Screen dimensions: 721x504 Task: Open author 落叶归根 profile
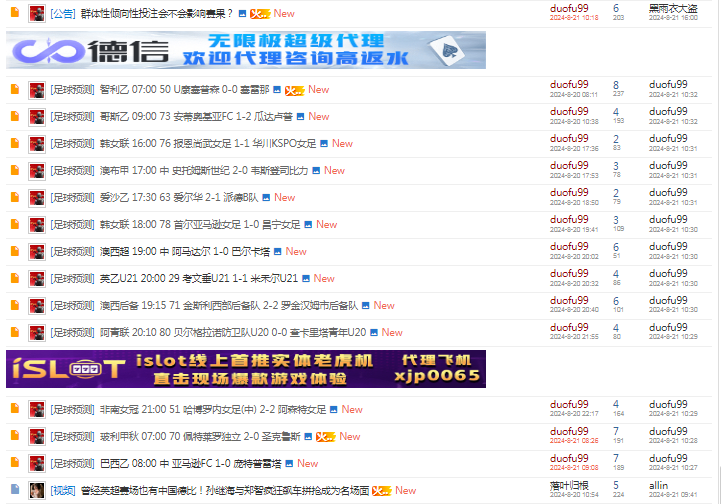point(569,486)
